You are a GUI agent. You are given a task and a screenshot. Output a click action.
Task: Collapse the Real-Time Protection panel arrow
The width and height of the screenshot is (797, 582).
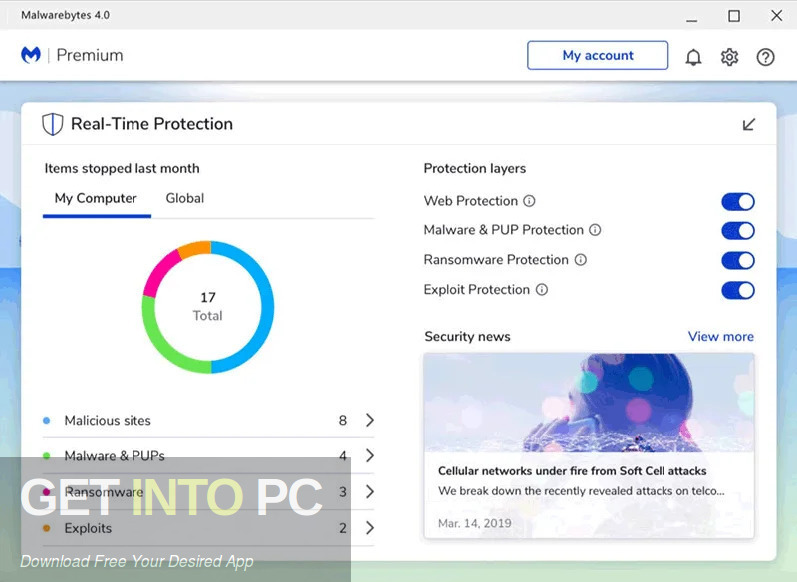[749, 124]
